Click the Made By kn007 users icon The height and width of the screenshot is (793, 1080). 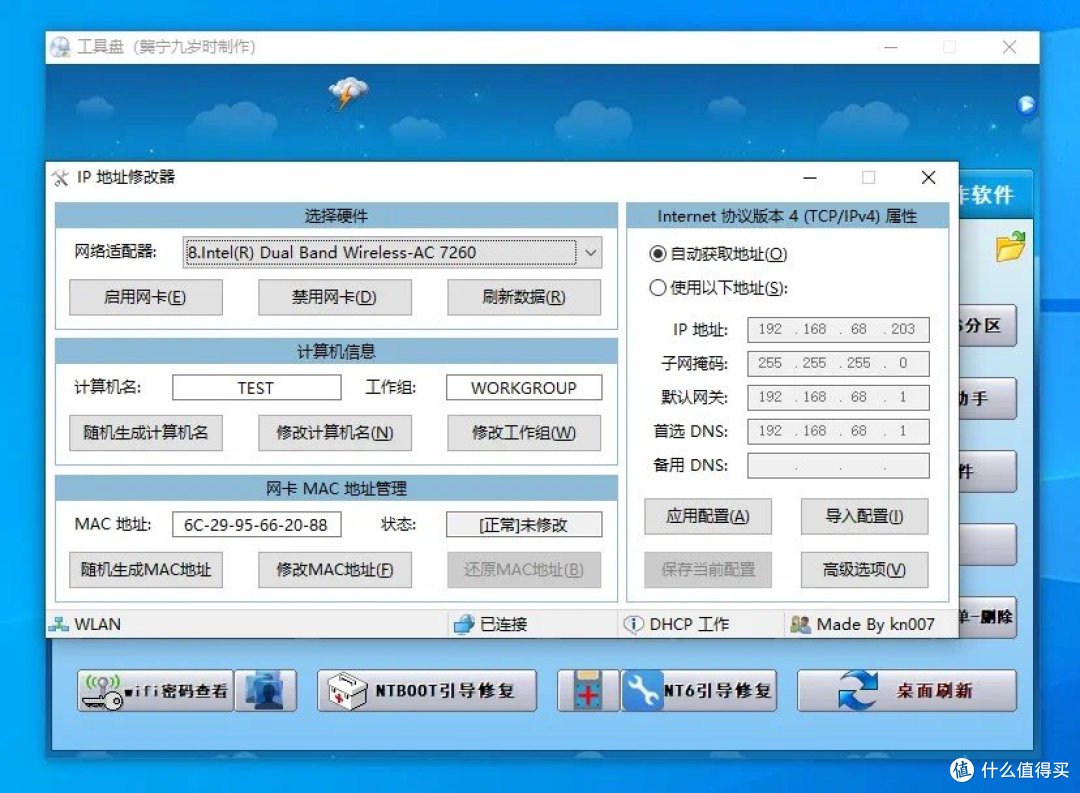[x=800, y=624]
